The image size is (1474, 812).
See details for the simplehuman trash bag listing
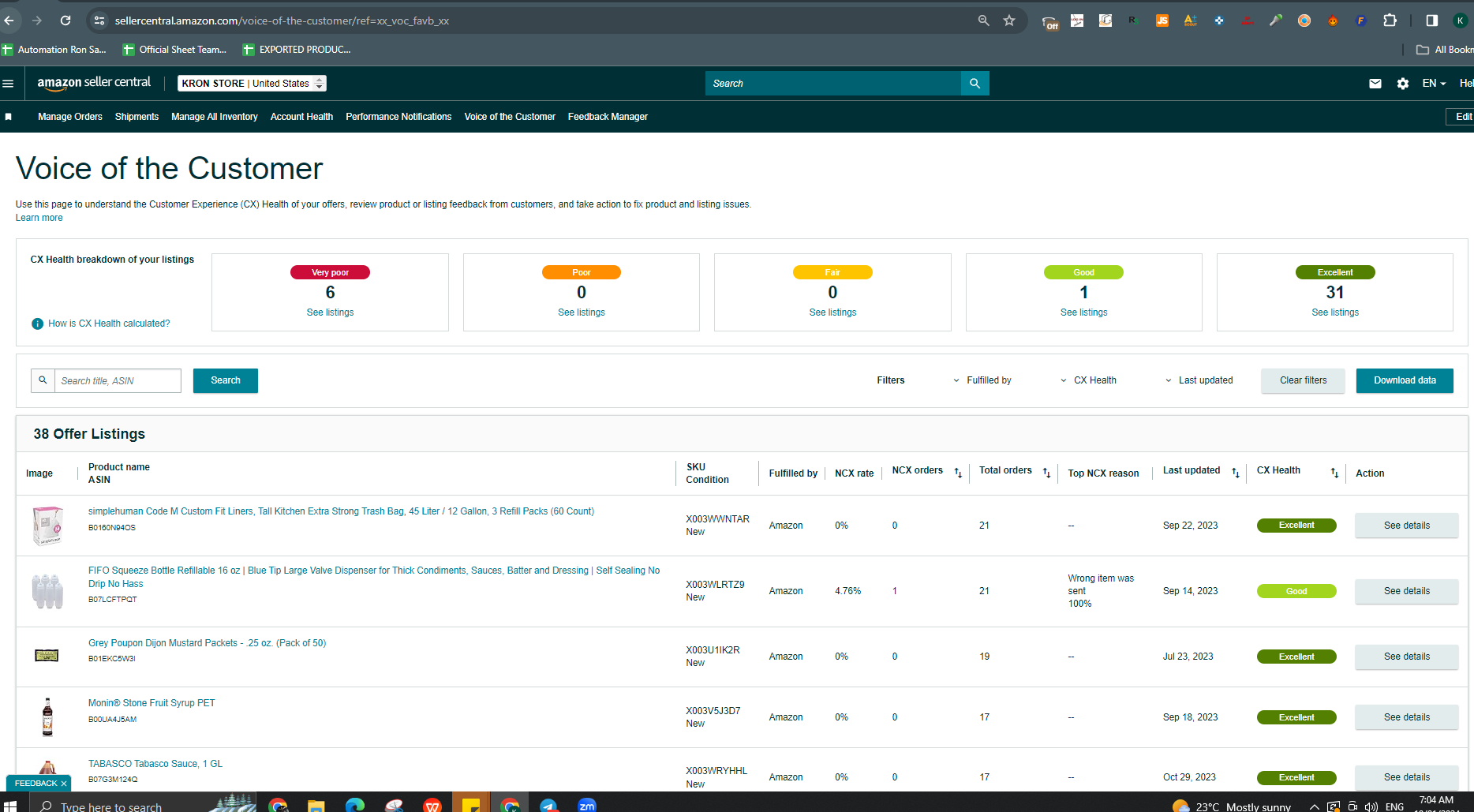click(1407, 526)
